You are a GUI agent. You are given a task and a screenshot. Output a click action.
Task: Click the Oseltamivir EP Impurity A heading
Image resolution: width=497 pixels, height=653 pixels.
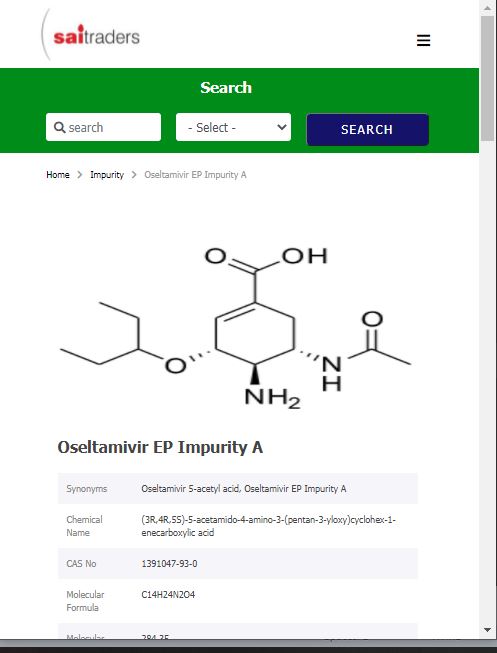tap(160, 448)
